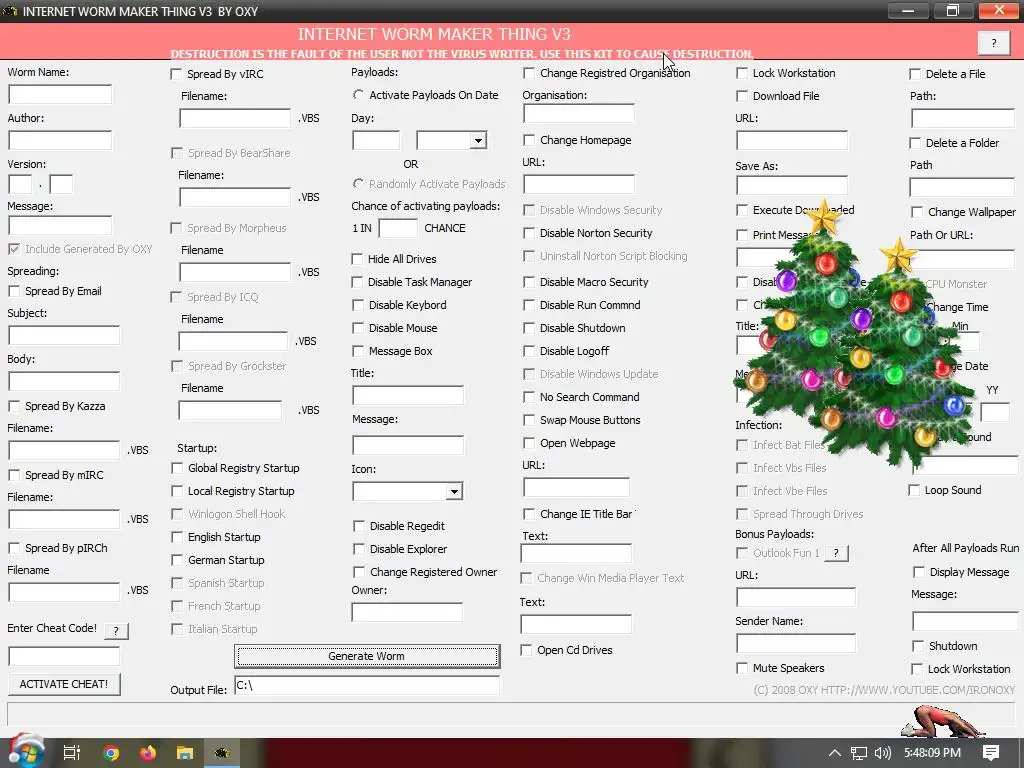Tick the Spread By Kazza checkbox
Screen dimensions: 1024x768
tap(14, 406)
